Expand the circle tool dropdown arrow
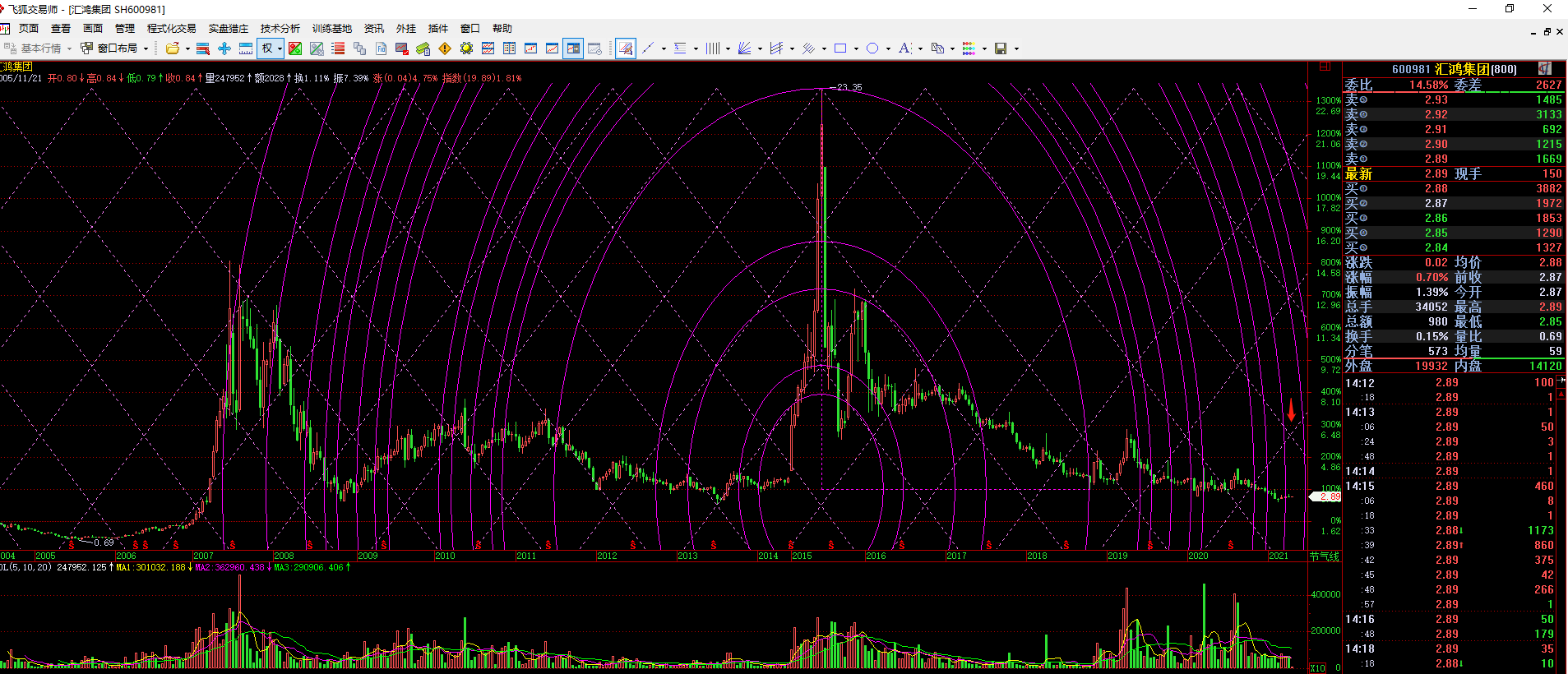 [x=888, y=49]
